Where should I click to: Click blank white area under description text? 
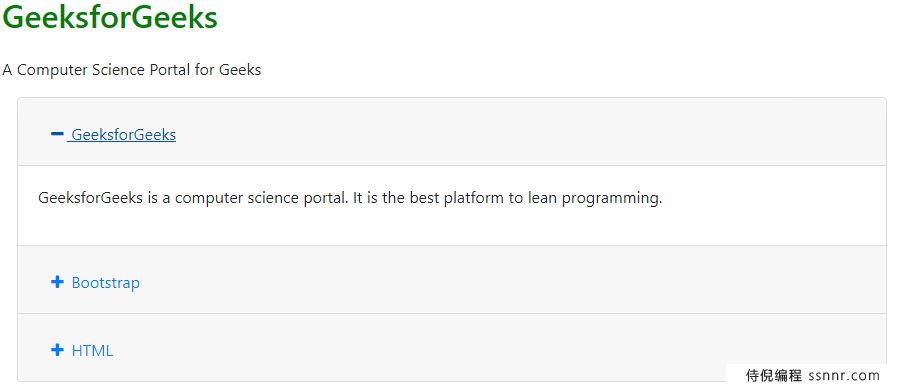[x=452, y=229]
